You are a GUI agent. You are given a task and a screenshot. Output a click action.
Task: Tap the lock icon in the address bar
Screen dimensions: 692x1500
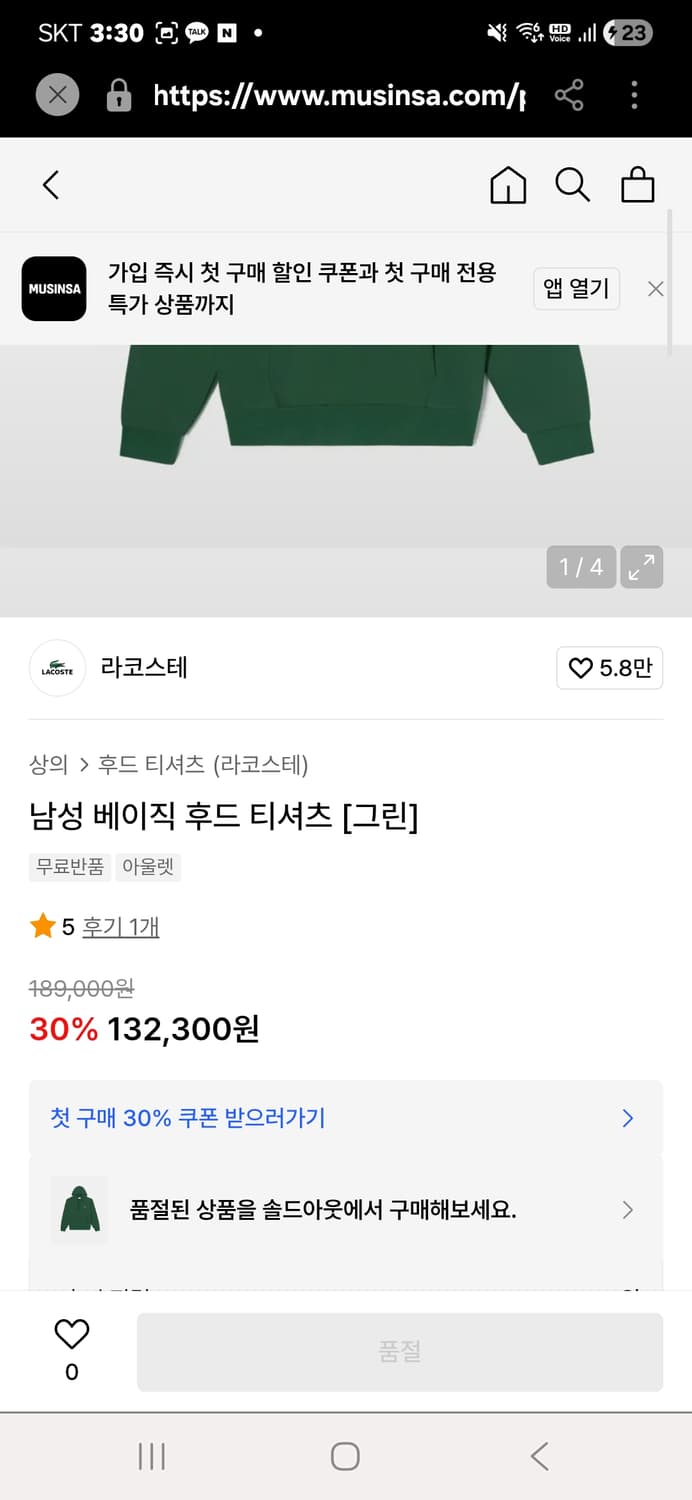[x=119, y=95]
